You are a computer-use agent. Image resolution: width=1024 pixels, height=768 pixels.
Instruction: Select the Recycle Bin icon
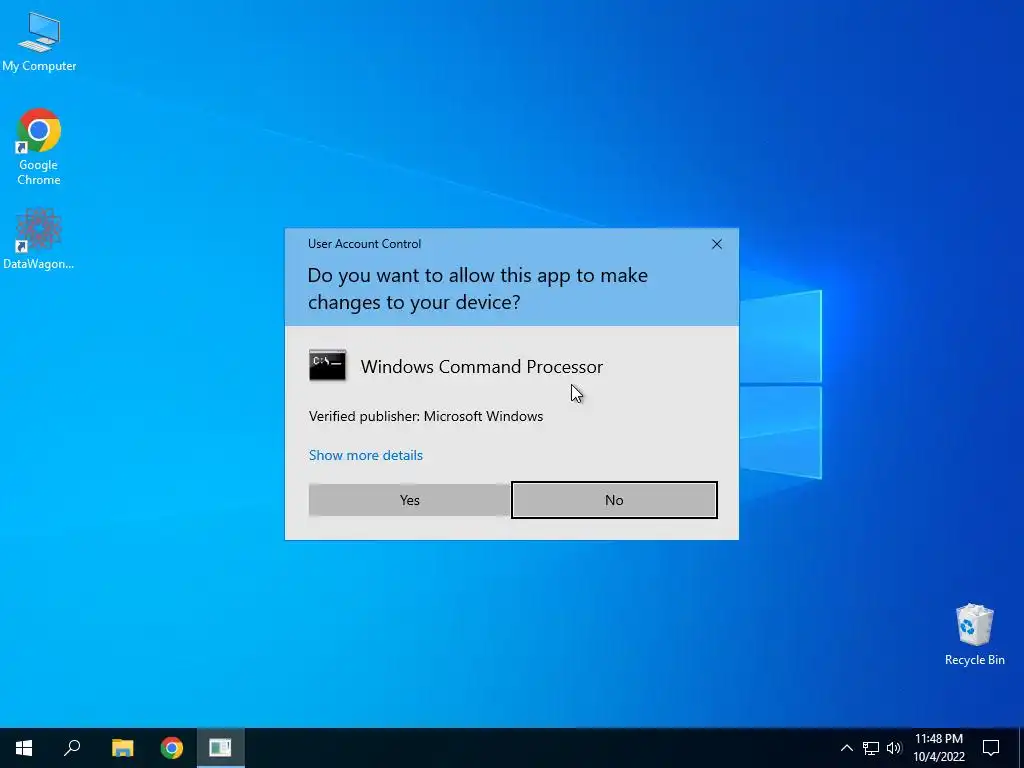[974, 635]
